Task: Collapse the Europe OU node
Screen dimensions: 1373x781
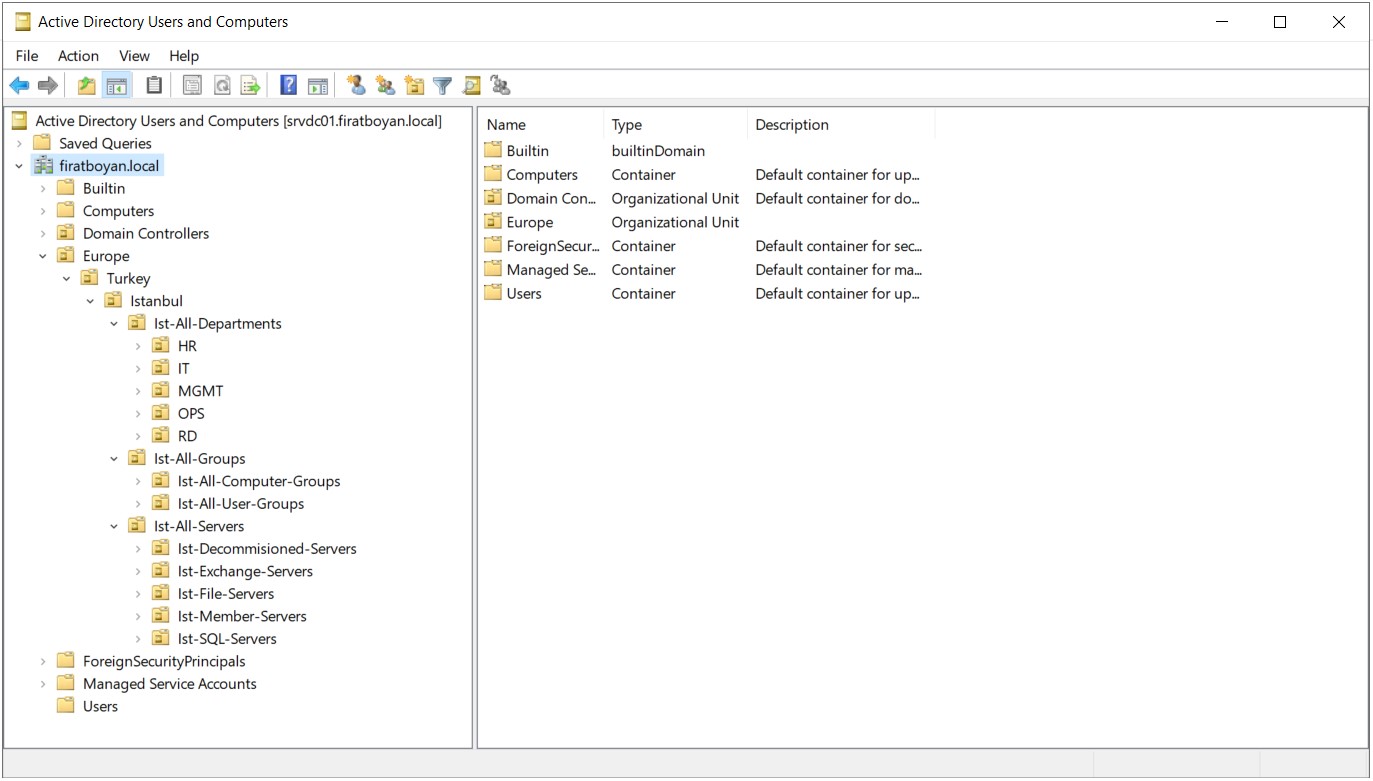Action: (43, 256)
